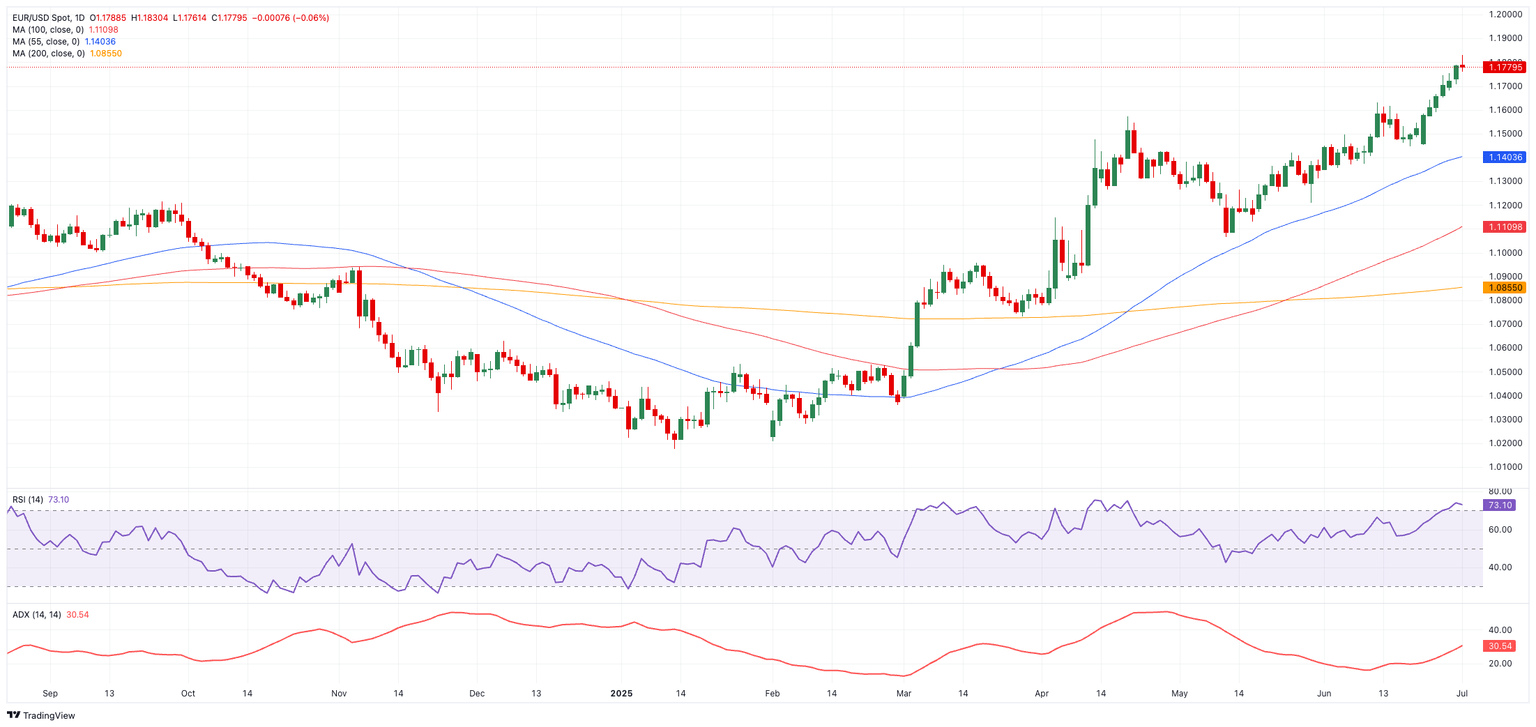1536x727 pixels.
Task: Click the 80.00 RSI scale label
Action: click(1499, 492)
